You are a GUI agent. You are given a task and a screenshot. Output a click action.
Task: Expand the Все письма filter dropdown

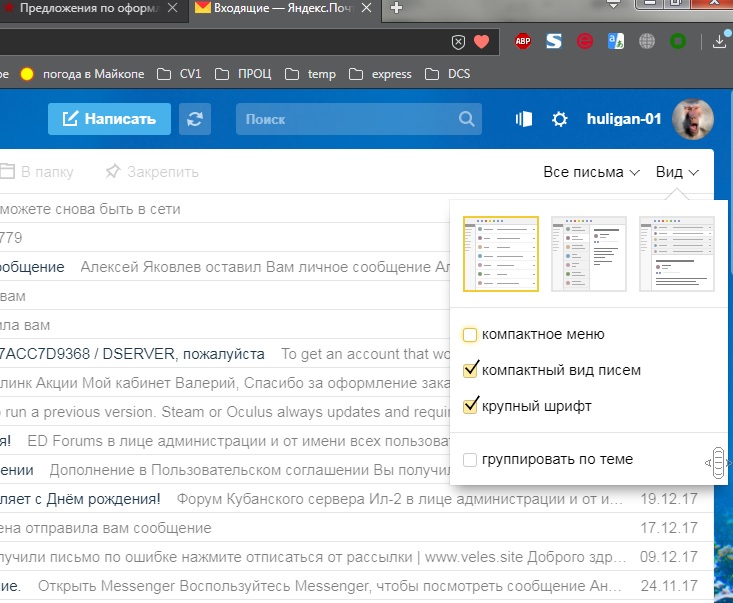click(591, 172)
